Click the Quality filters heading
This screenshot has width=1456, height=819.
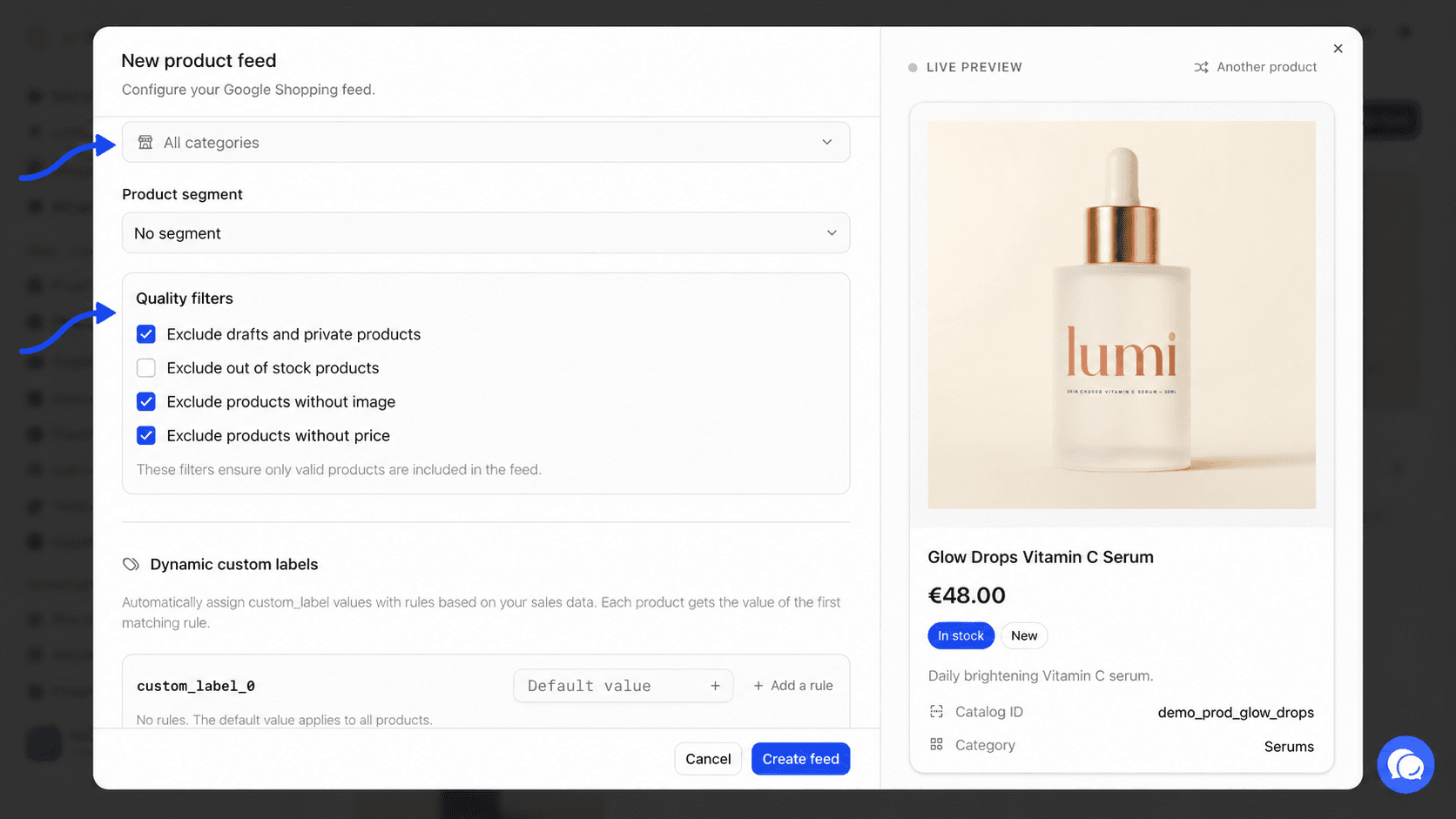coord(185,299)
